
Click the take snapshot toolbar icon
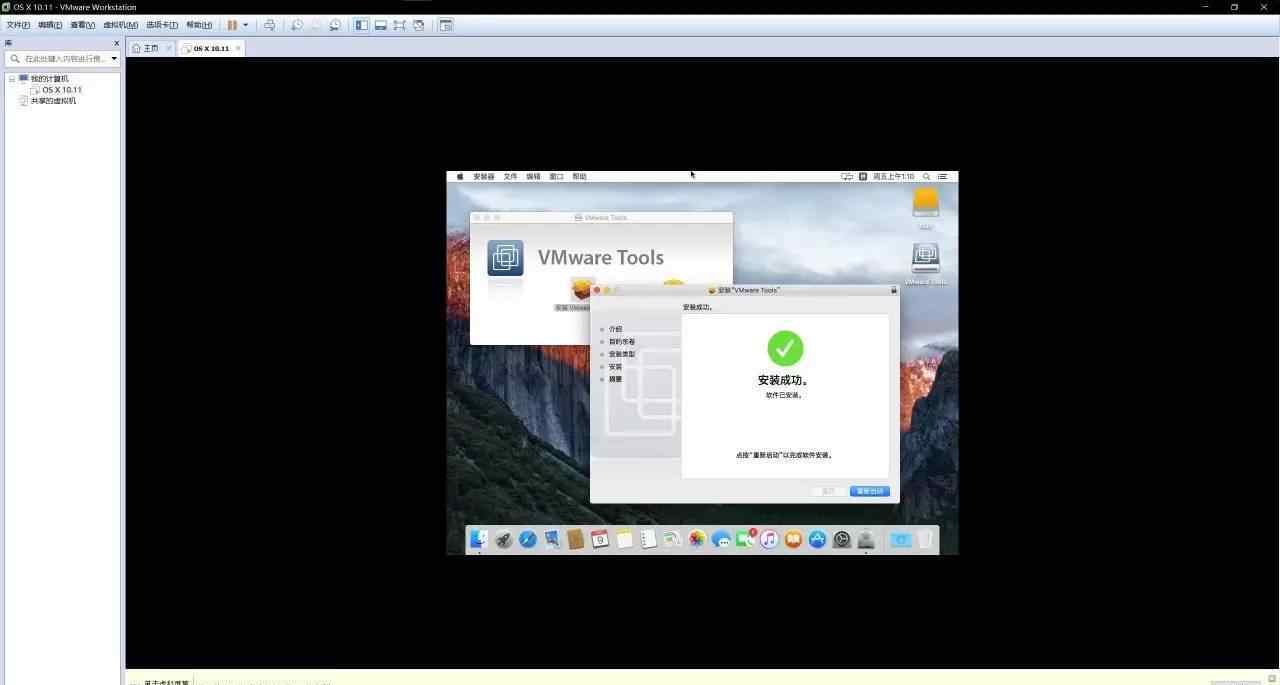297,25
